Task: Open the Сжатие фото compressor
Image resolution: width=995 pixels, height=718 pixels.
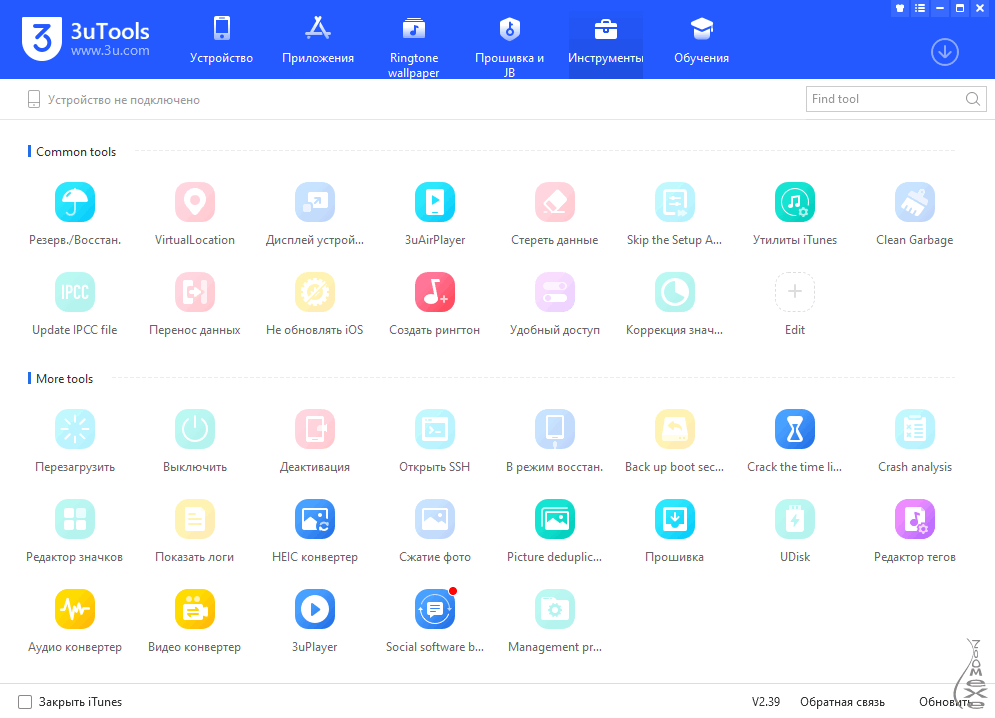Action: click(x=435, y=519)
